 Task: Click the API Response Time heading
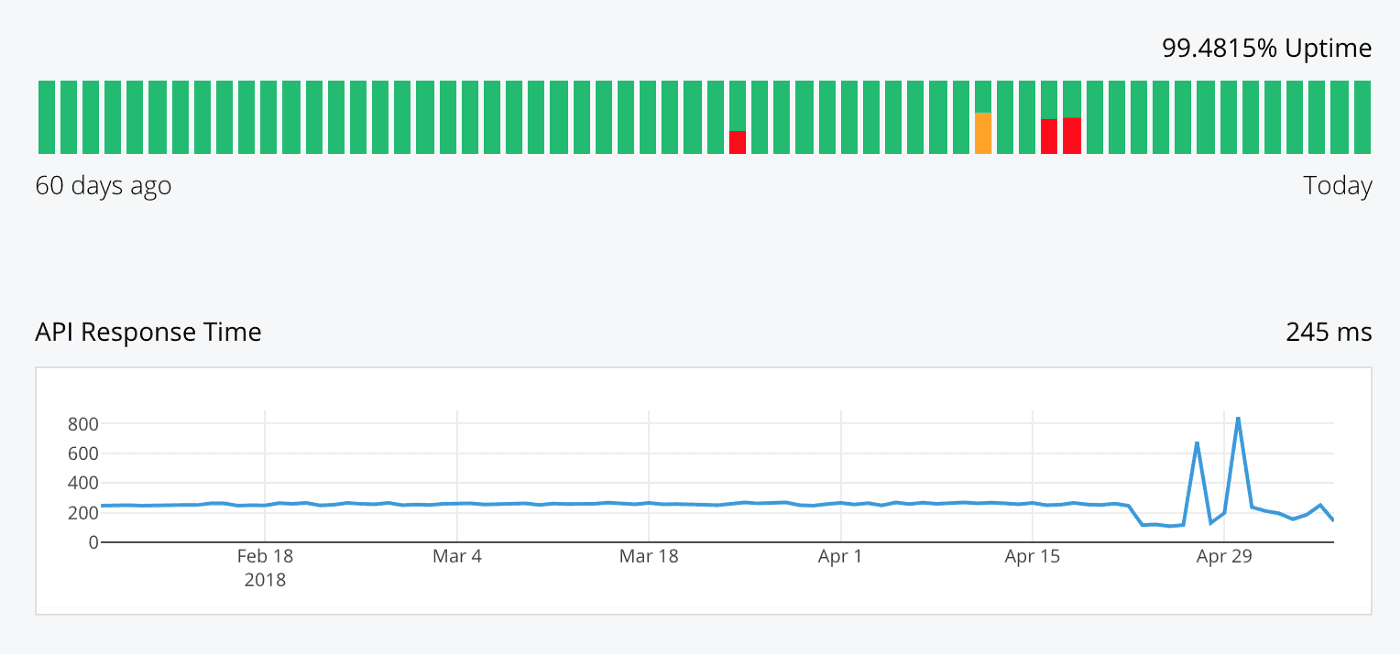(148, 331)
